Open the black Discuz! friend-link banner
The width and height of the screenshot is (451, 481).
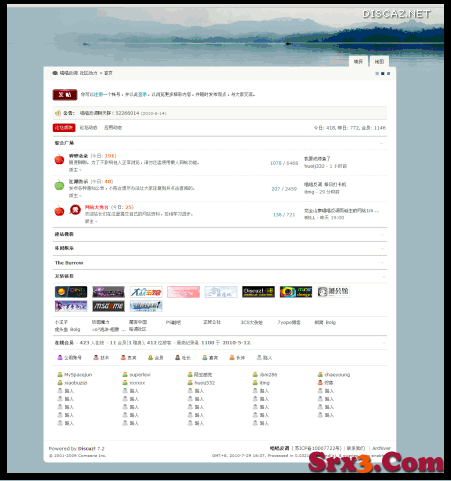click(258, 292)
